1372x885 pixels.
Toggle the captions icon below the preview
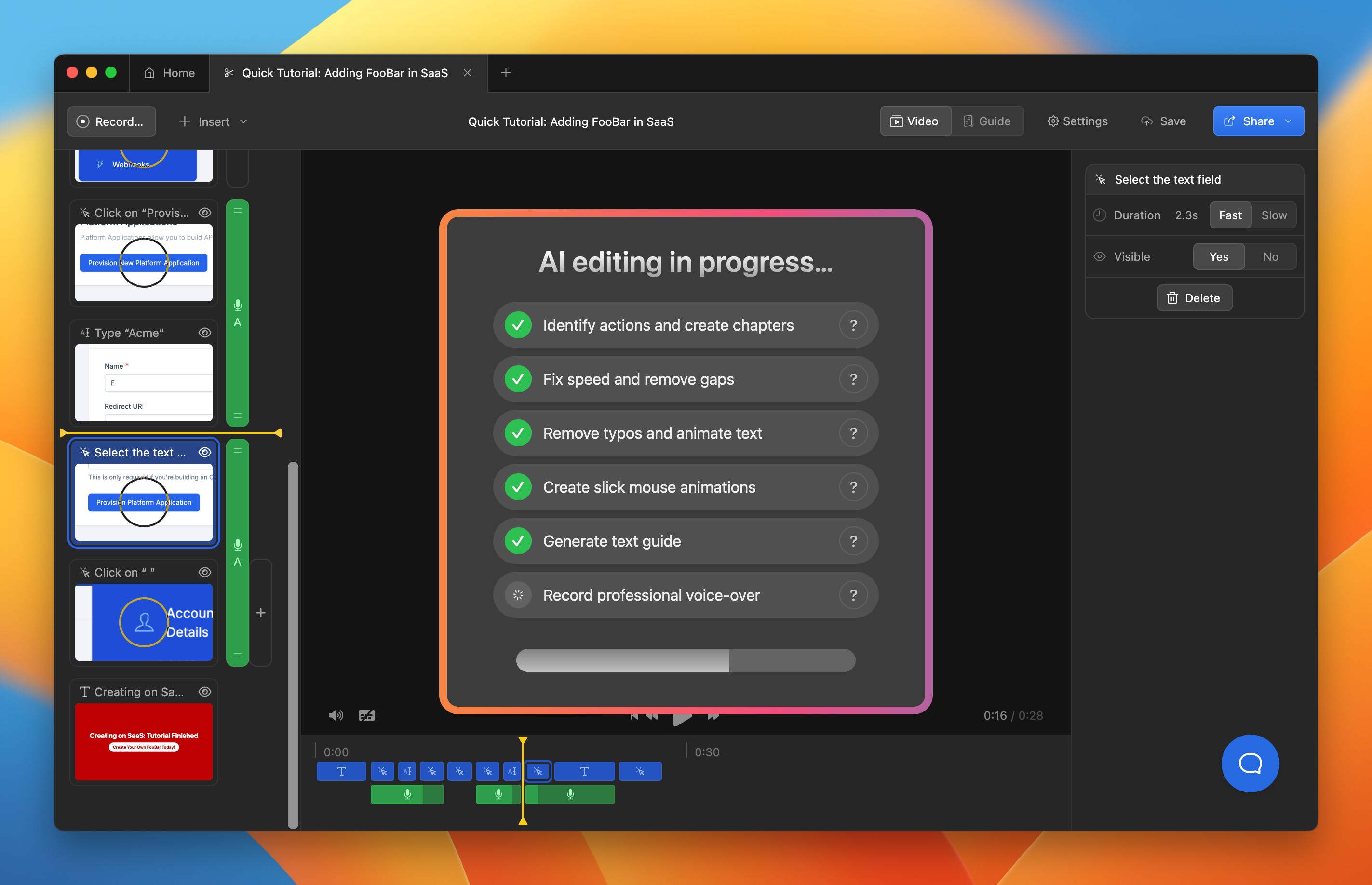pyautogui.click(x=366, y=715)
